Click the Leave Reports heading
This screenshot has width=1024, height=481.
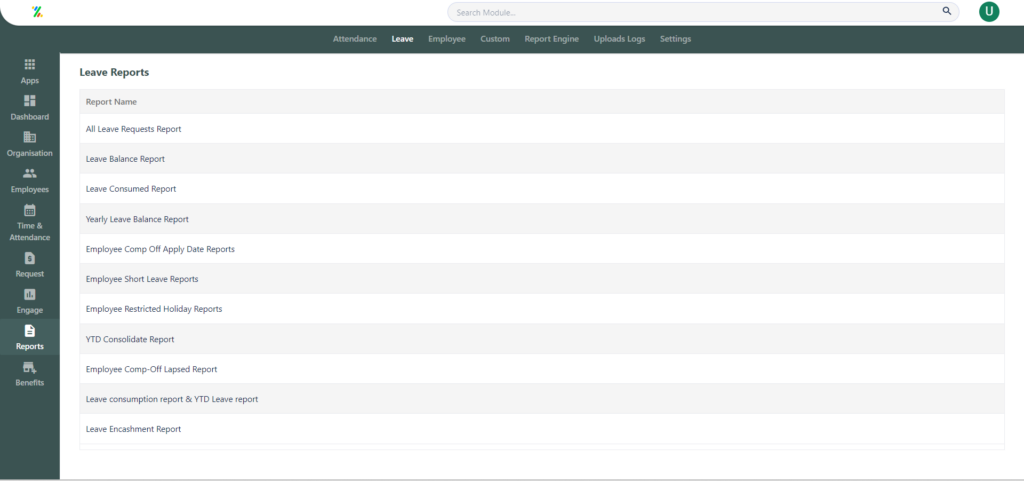(114, 72)
